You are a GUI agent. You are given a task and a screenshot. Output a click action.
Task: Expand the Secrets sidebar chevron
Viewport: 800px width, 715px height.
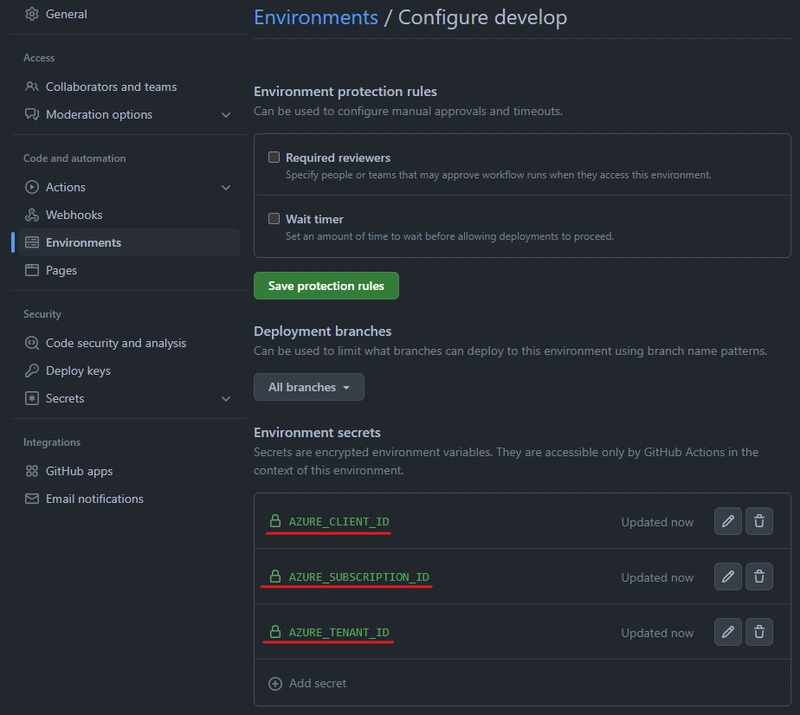(x=226, y=399)
